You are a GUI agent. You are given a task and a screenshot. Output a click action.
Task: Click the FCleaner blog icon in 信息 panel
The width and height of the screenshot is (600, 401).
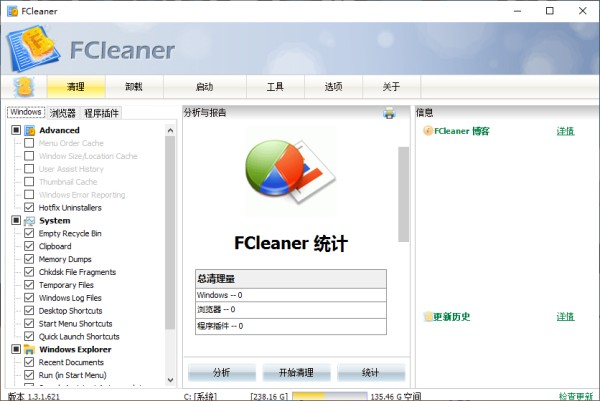point(428,131)
